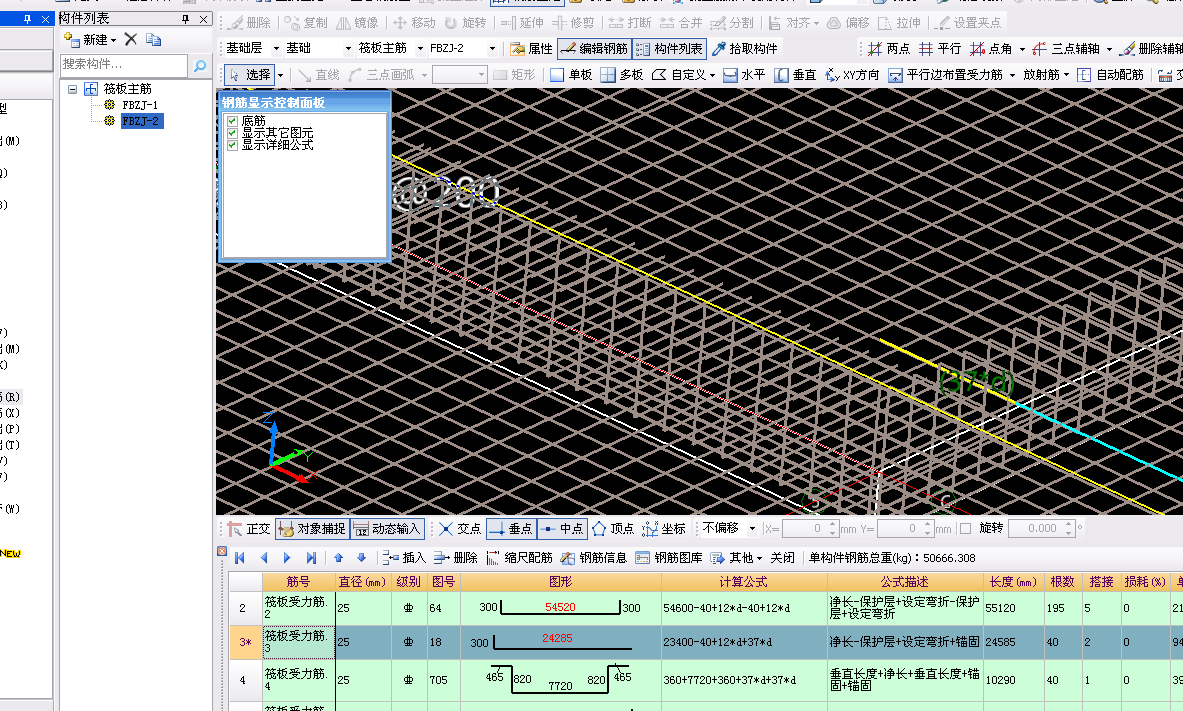This screenshot has height=711, width=1183.
Task: Toggle 中点 midpoint snap
Action: [x=562, y=529]
